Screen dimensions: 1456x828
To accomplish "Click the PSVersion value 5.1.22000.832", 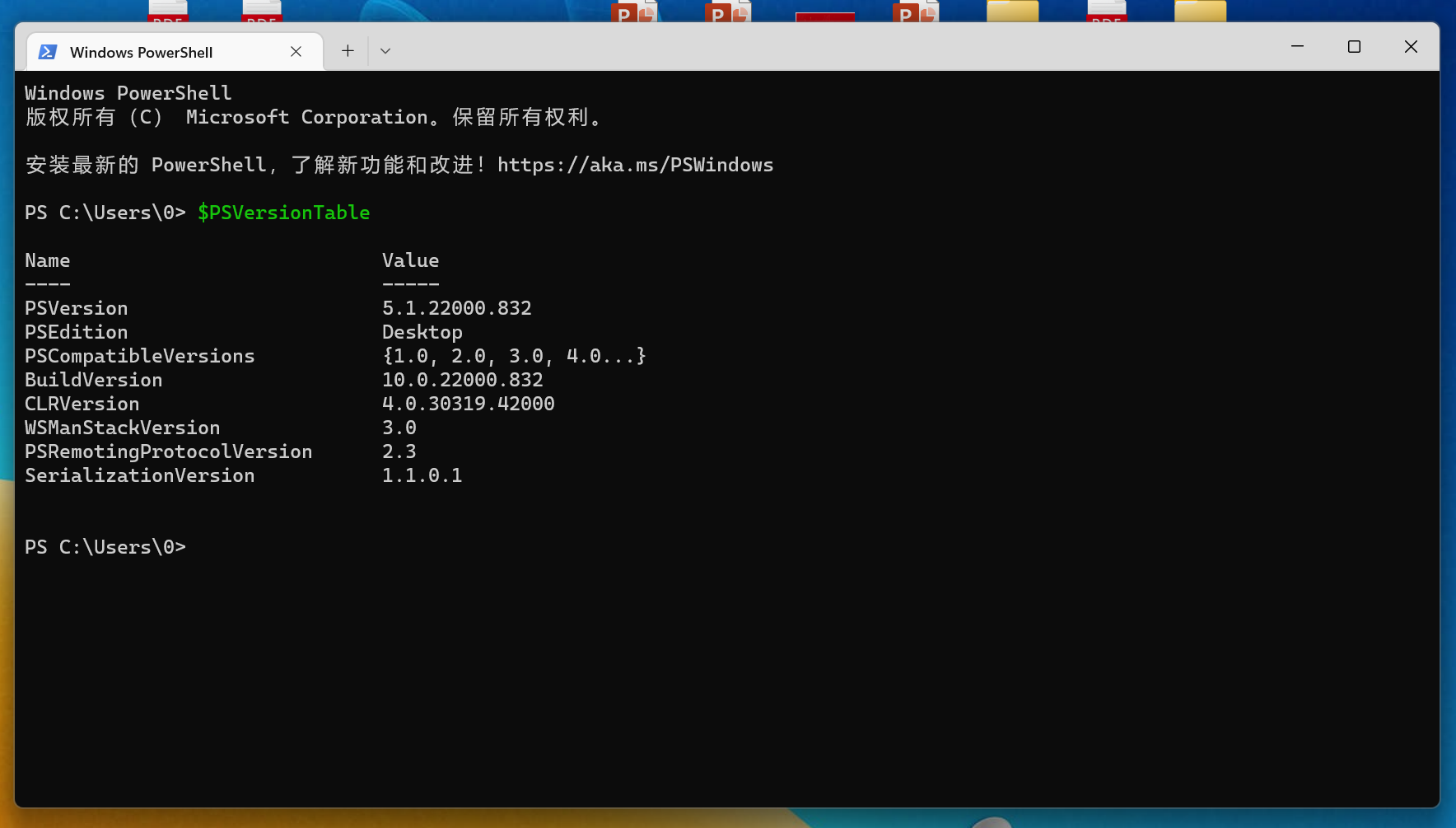I will [457, 307].
